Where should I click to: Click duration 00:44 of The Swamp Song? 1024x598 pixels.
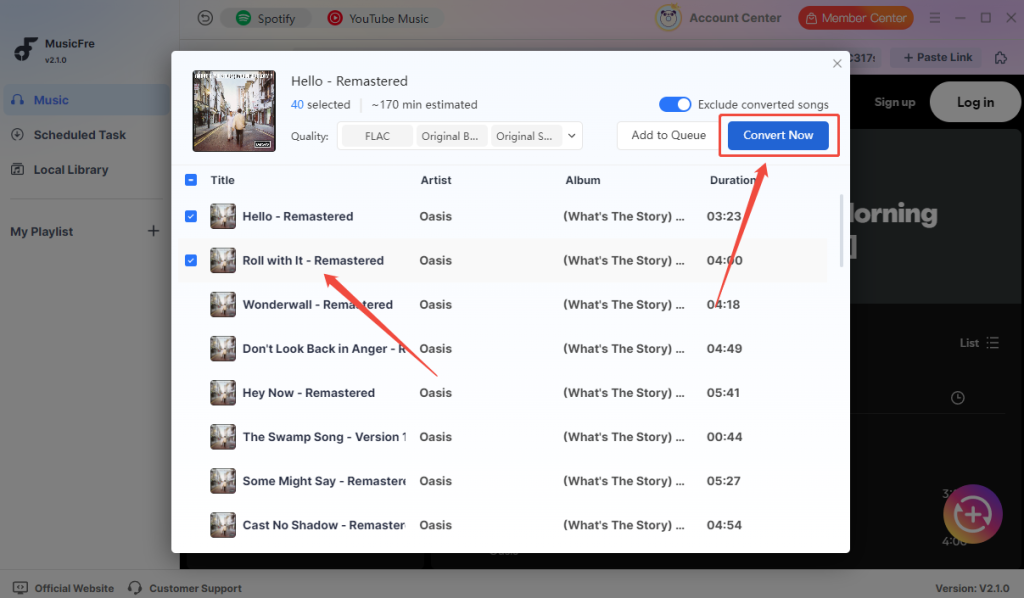724,437
